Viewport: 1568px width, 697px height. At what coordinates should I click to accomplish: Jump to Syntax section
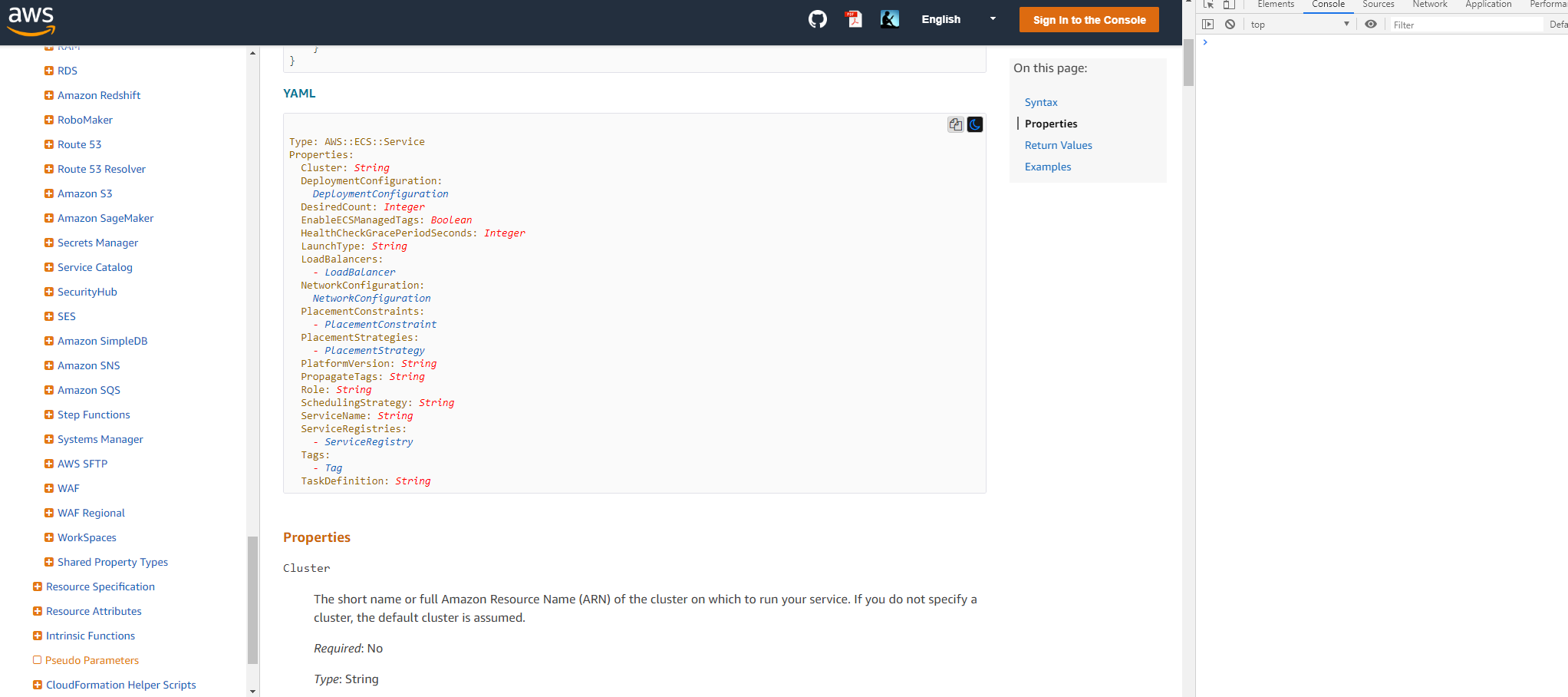pos(1041,102)
